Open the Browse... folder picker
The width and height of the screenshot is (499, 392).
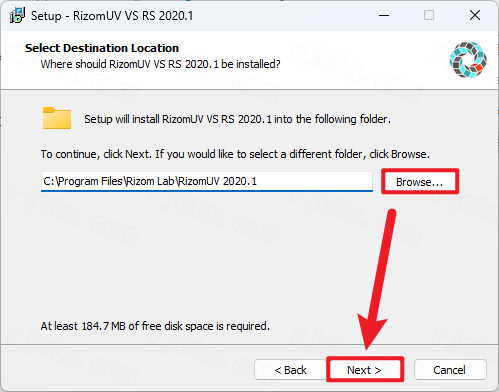pos(420,182)
